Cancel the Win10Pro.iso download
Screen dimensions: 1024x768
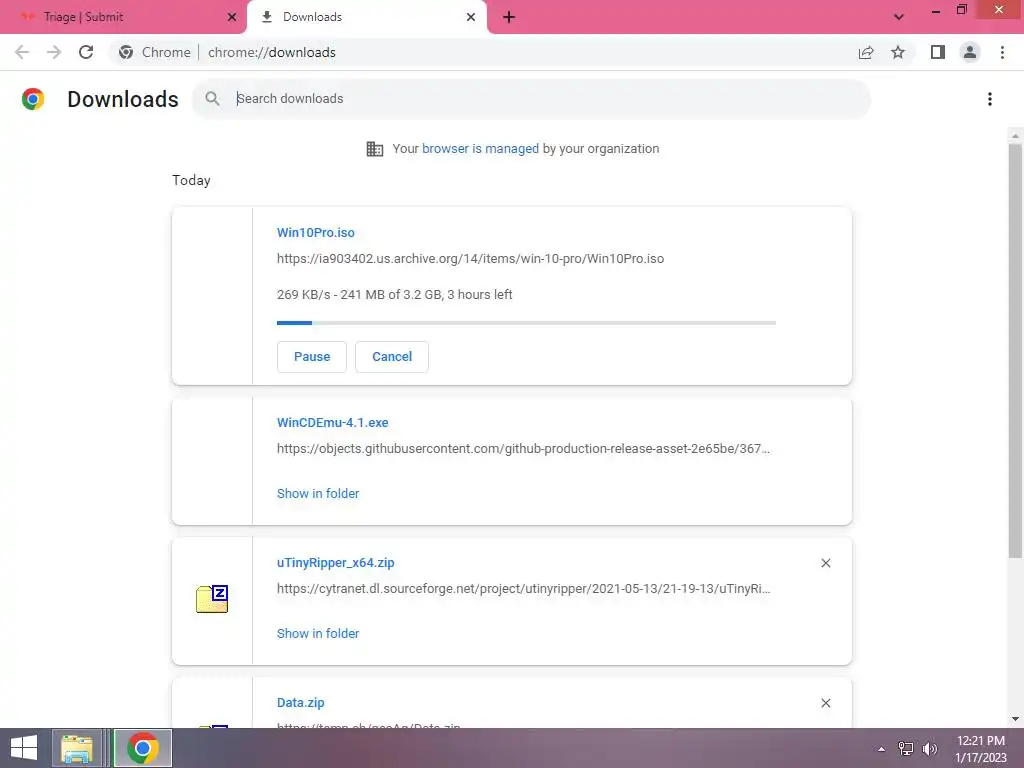coord(392,357)
